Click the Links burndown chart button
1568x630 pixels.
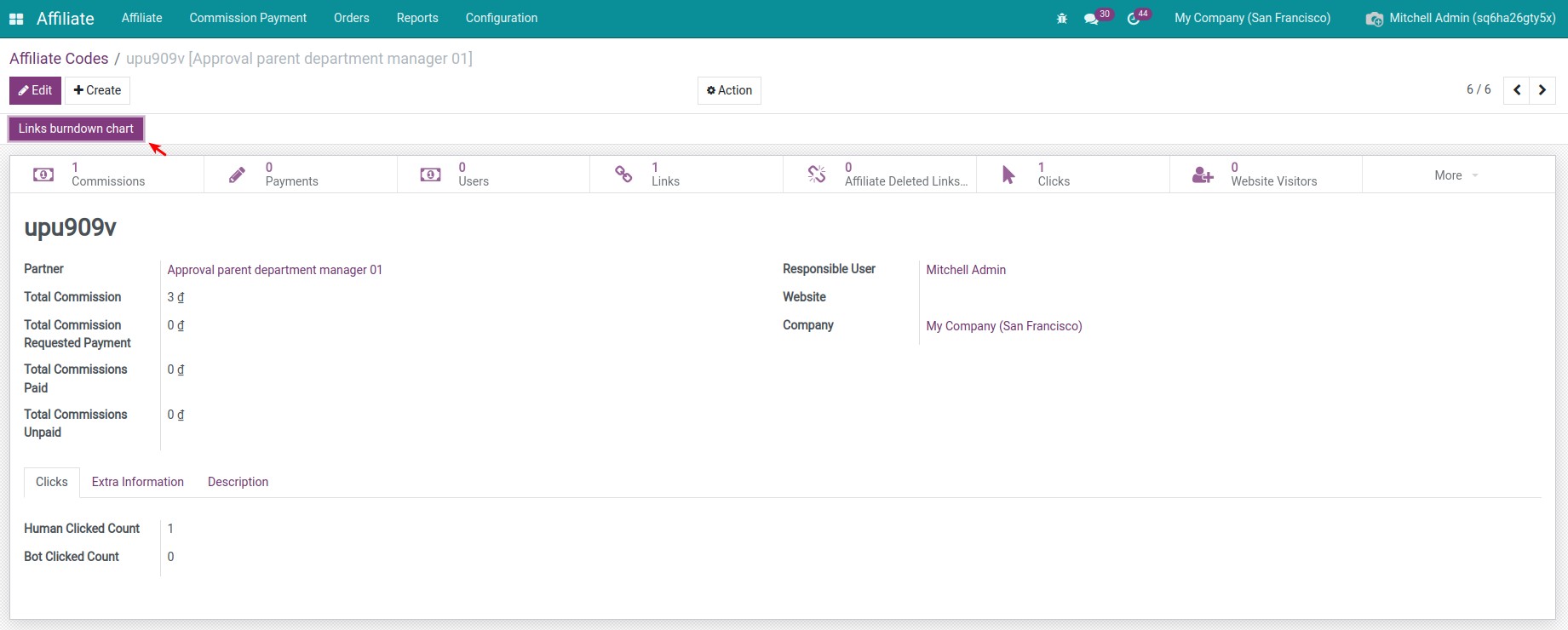click(x=76, y=129)
